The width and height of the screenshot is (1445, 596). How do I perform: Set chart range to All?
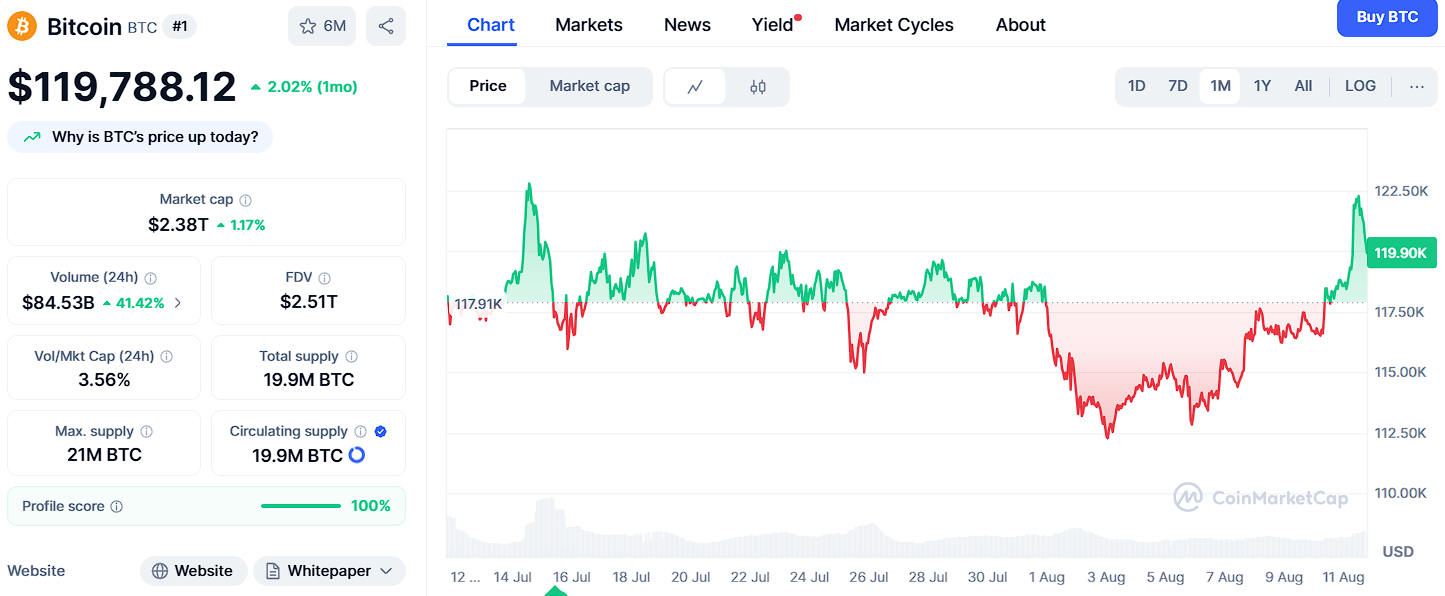pyautogui.click(x=1303, y=86)
